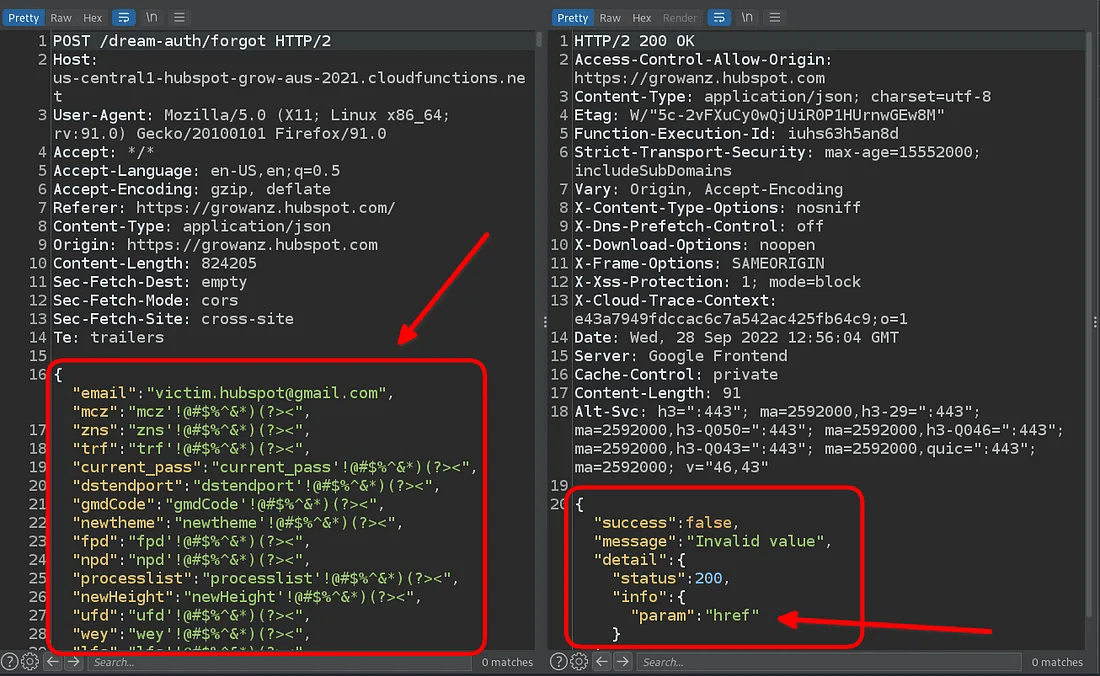Toggle word wrap for the request editor
The height and width of the screenshot is (676, 1100).
click(x=124, y=17)
